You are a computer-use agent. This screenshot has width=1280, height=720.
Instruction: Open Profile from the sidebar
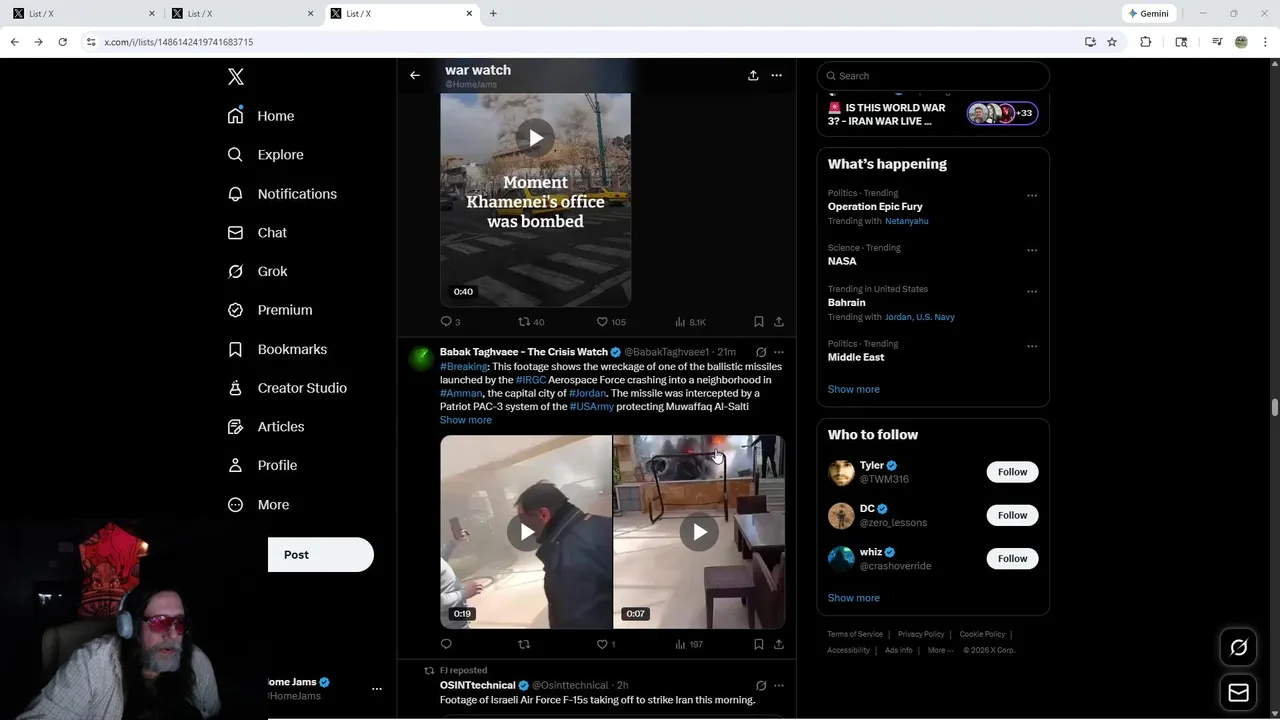(262, 465)
